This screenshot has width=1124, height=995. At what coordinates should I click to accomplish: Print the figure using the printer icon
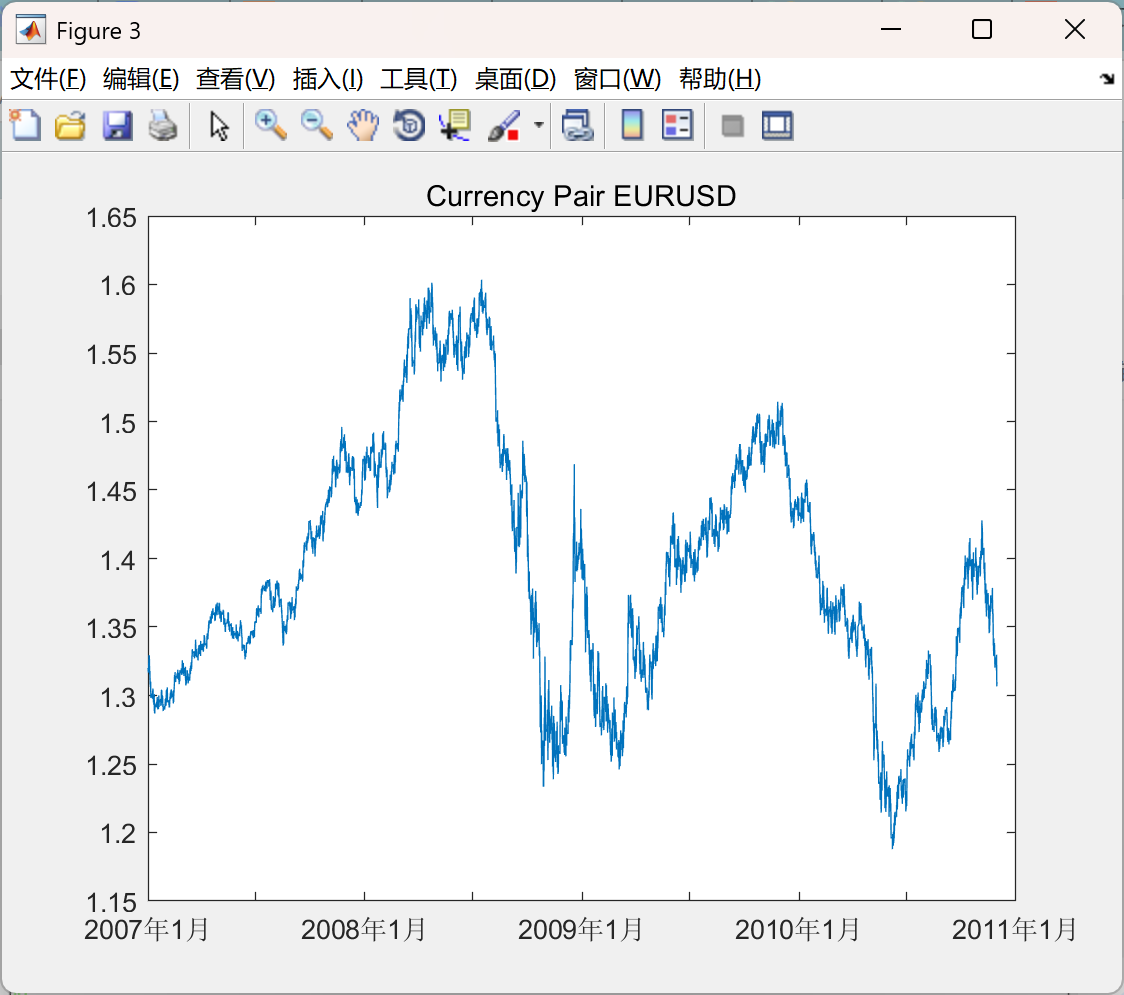point(163,125)
